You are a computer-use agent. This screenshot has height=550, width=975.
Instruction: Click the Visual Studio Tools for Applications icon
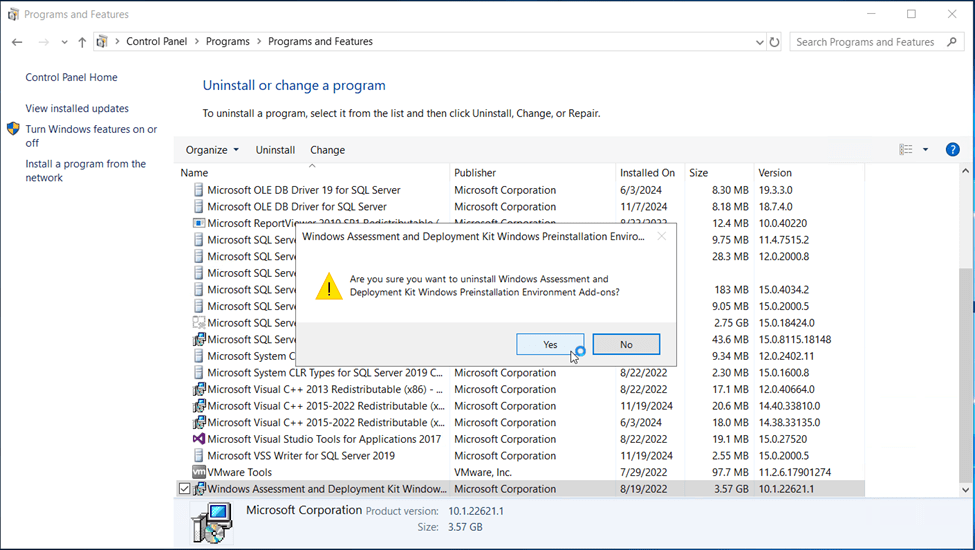click(199, 439)
